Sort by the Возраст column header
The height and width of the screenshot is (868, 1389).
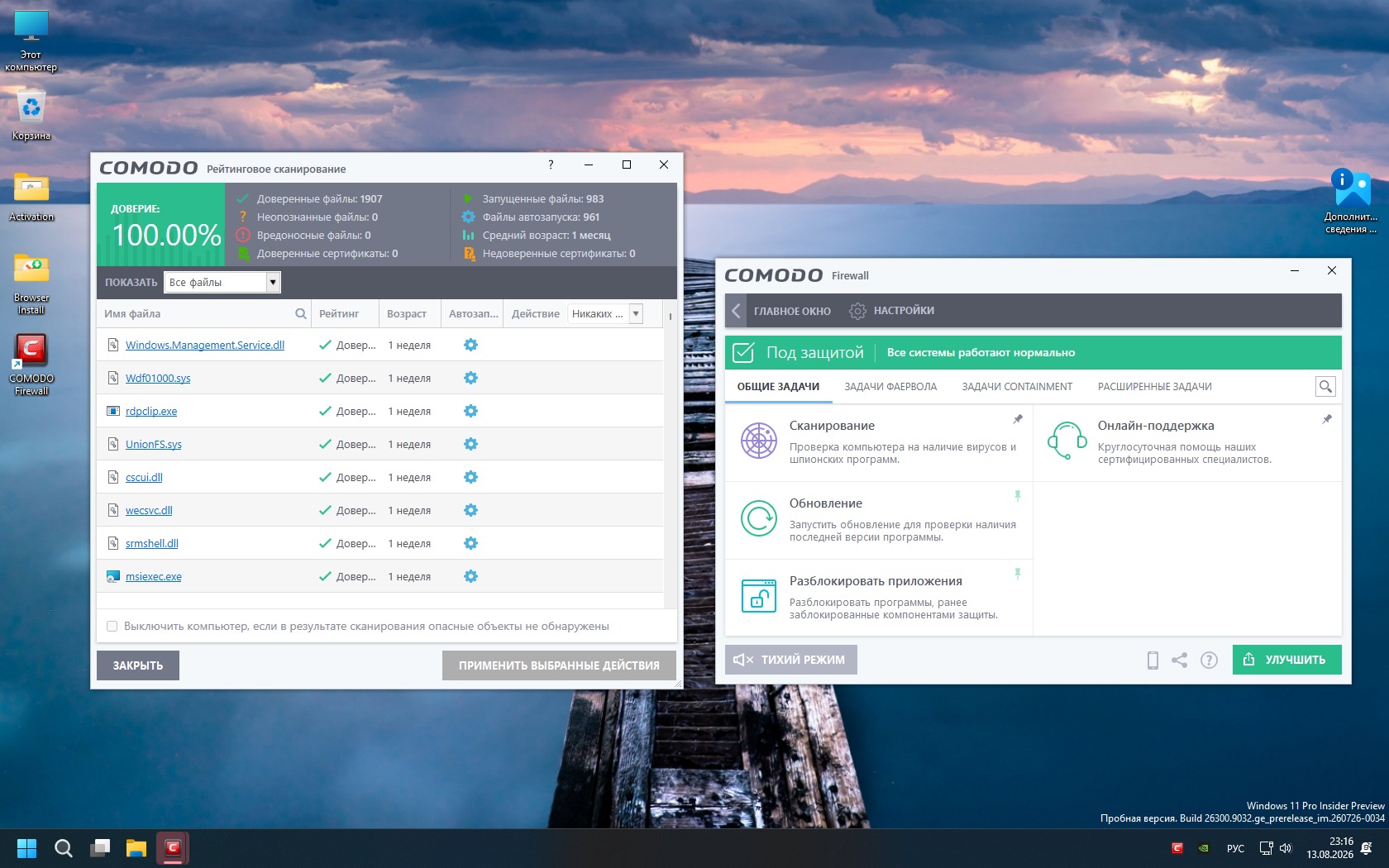409,313
